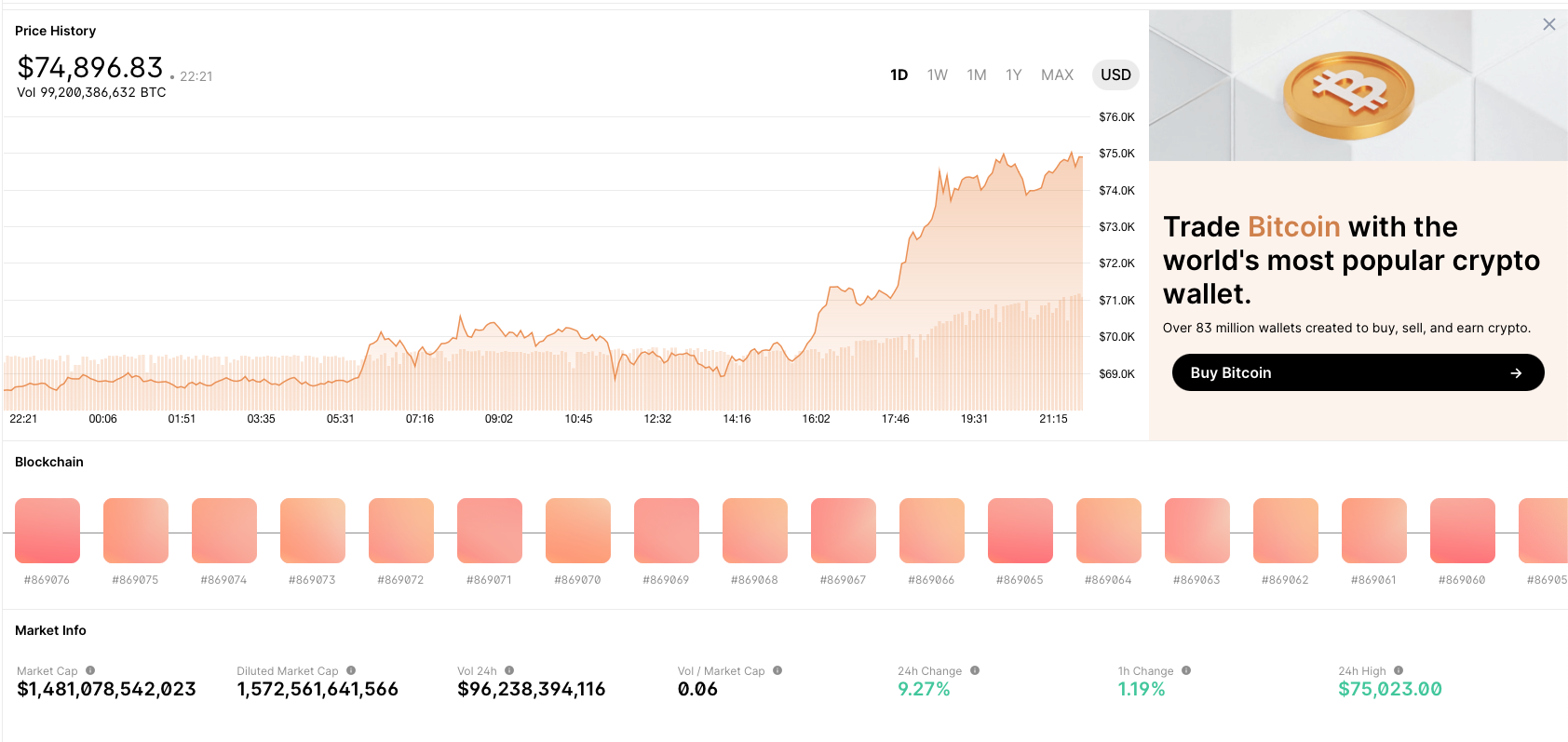Open block #869071
The image size is (1568, 742).
click(490, 531)
